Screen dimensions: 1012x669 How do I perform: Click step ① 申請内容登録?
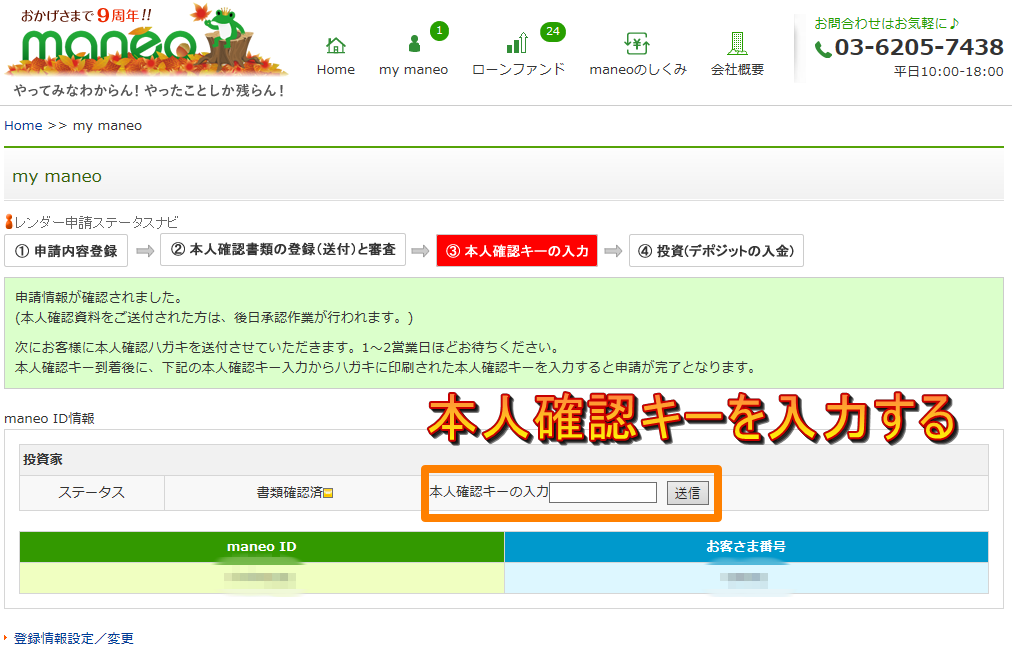click(x=66, y=251)
